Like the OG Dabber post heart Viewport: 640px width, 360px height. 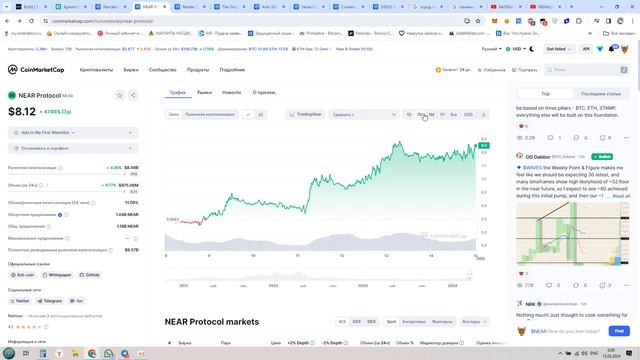[521, 274]
